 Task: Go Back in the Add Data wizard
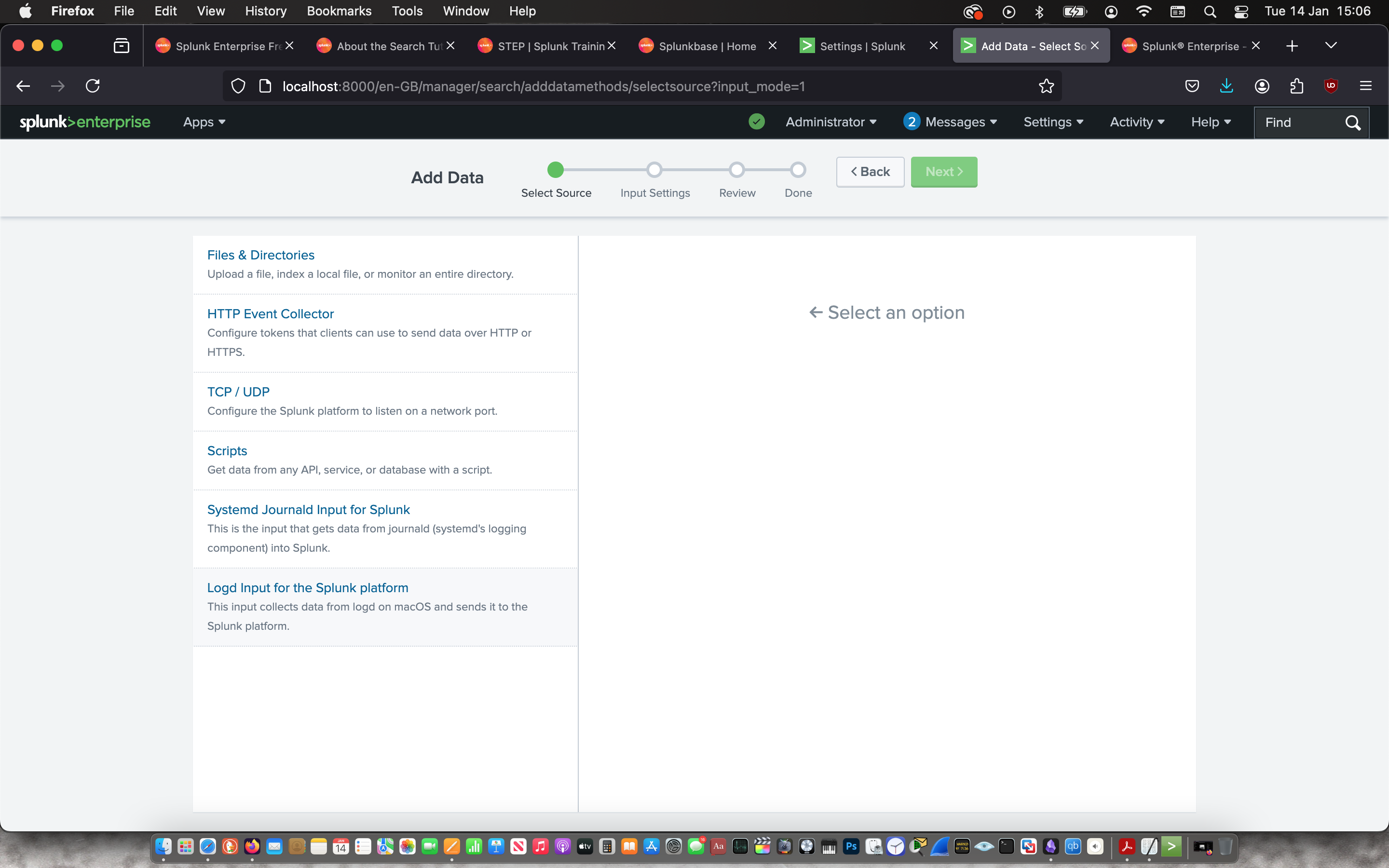click(870, 172)
